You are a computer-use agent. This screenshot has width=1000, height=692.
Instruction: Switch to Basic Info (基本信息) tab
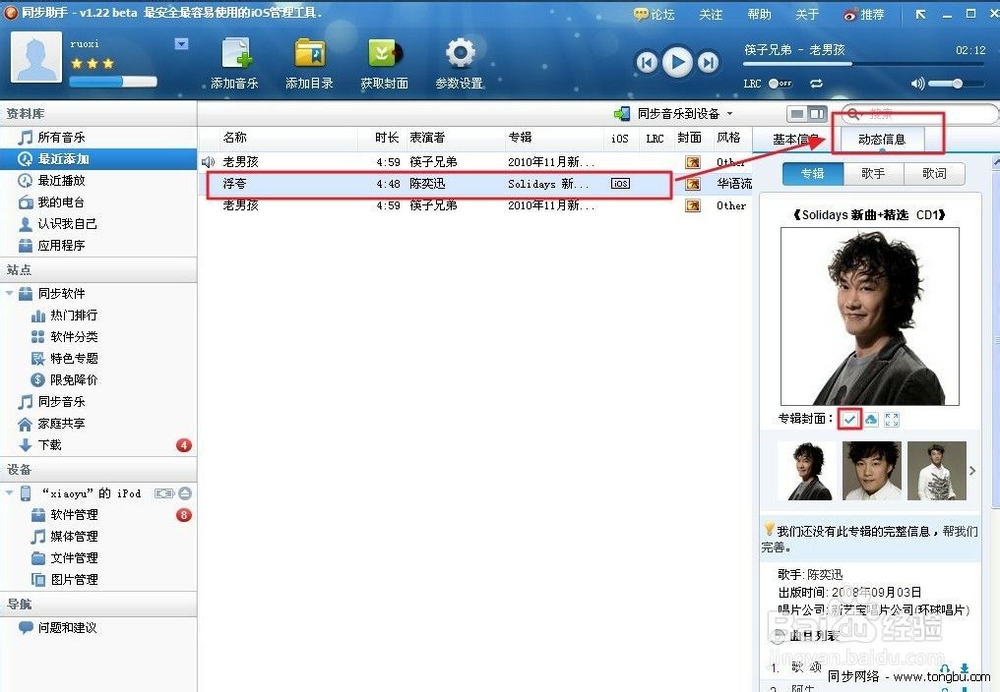(x=796, y=139)
